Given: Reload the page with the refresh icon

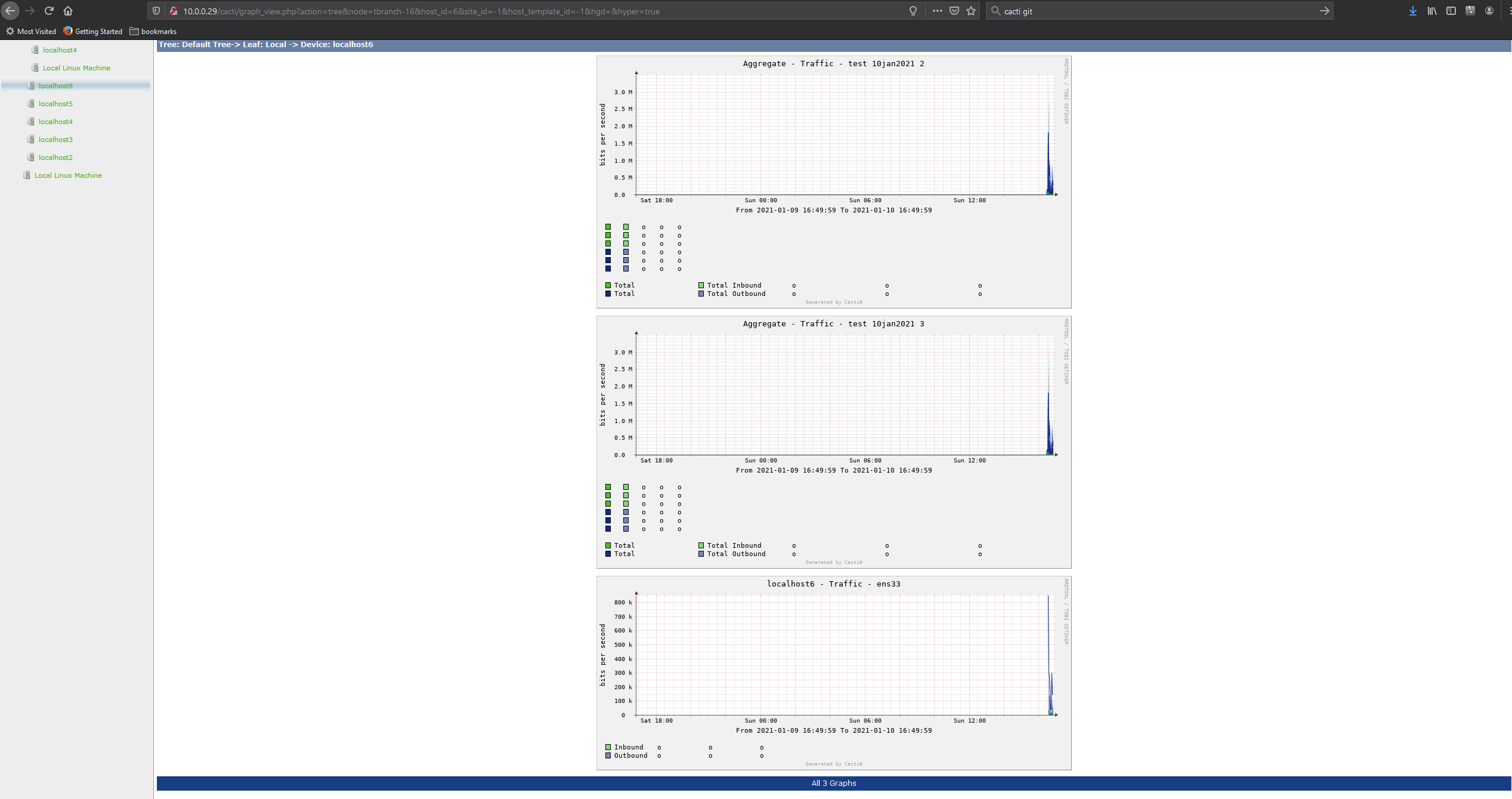Looking at the screenshot, I should click(49, 11).
